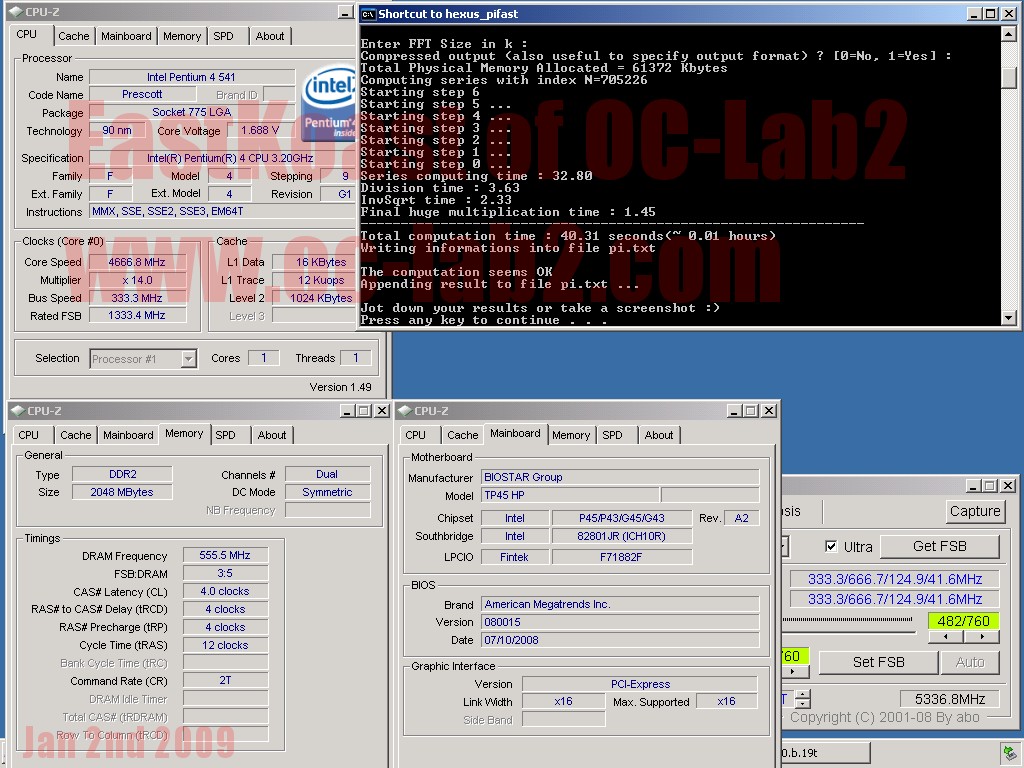Screen dimensions: 1024x768
Task: Click the BIOS Date value 07/10/2008
Action: point(620,640)
